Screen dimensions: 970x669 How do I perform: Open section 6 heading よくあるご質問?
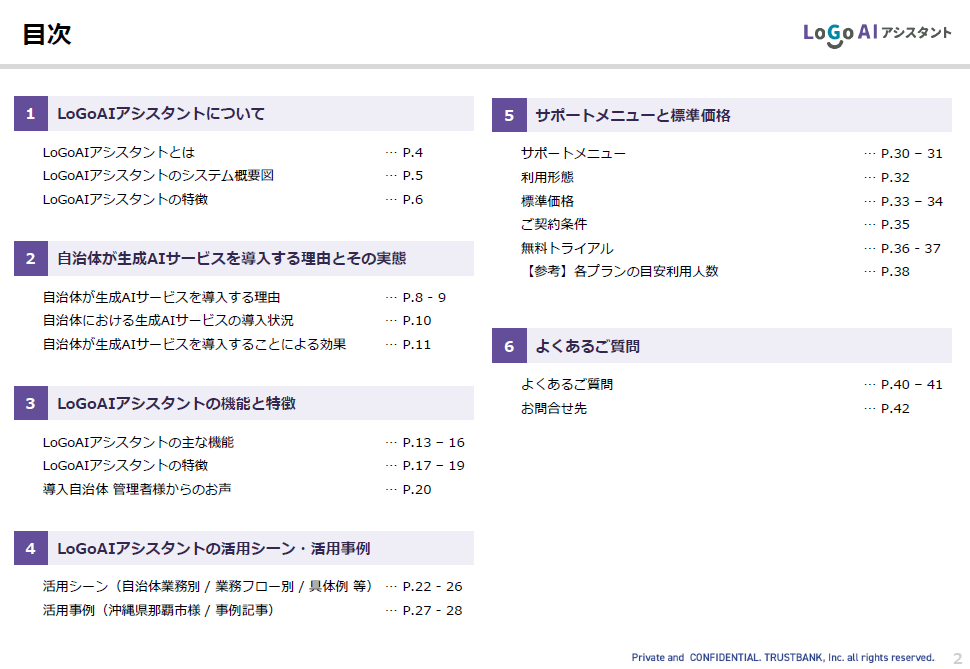pyautogui.click(x=588, y=346)
